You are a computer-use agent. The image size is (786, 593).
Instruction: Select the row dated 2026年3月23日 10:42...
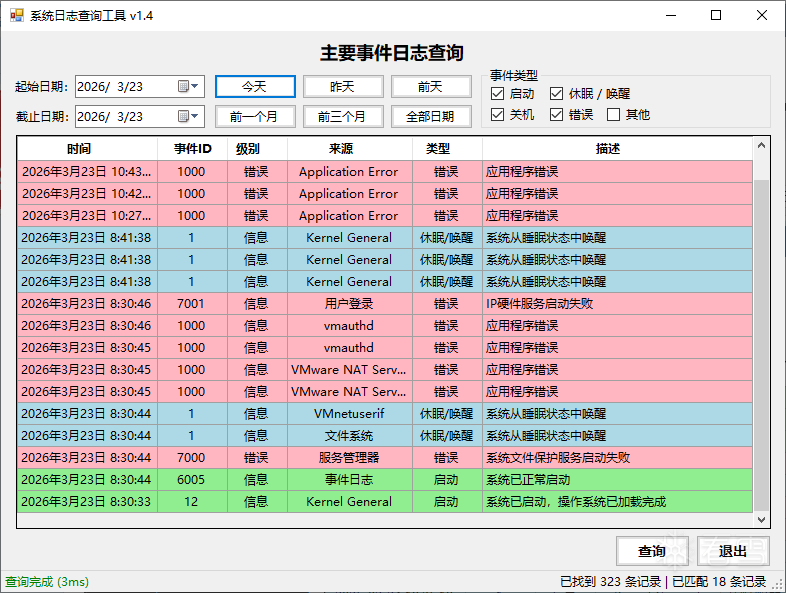click(384, 194)
